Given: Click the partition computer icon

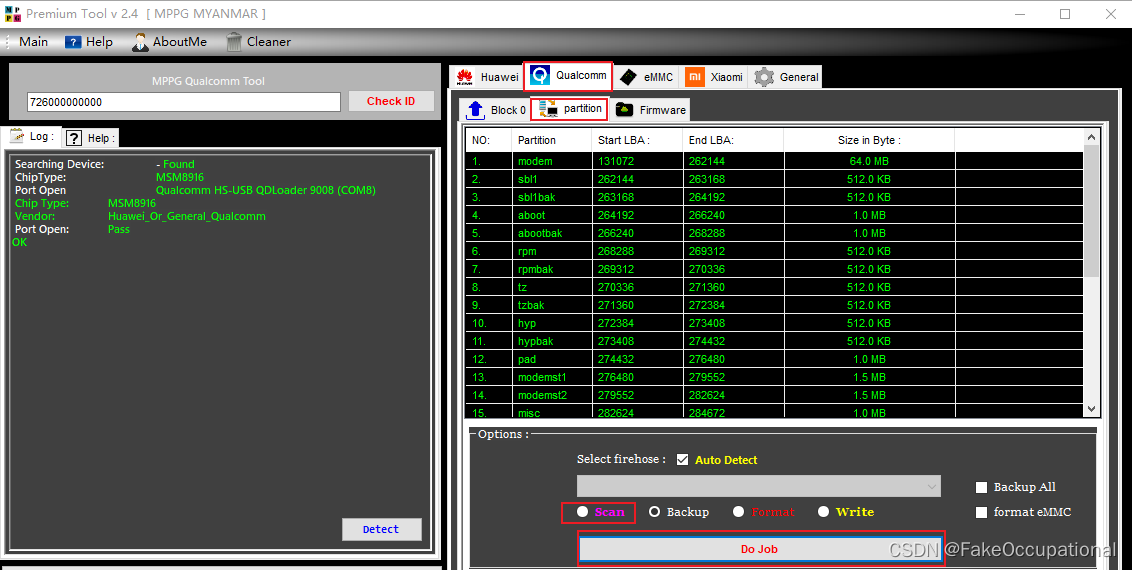Looking at the screenshot, I should [x=549, y=109].
